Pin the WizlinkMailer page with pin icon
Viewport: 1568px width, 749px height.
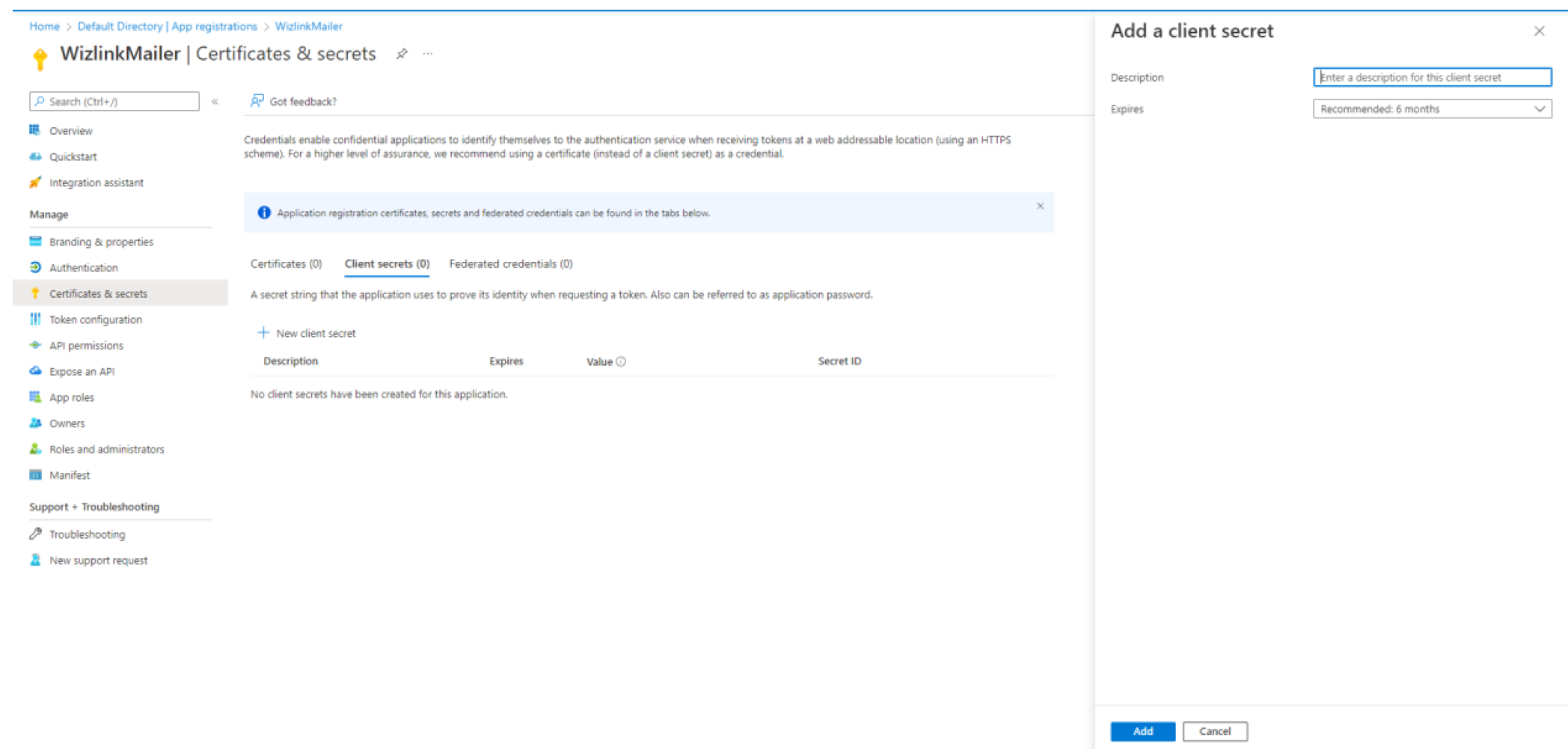pyautogui.click(x=402, y=54)
